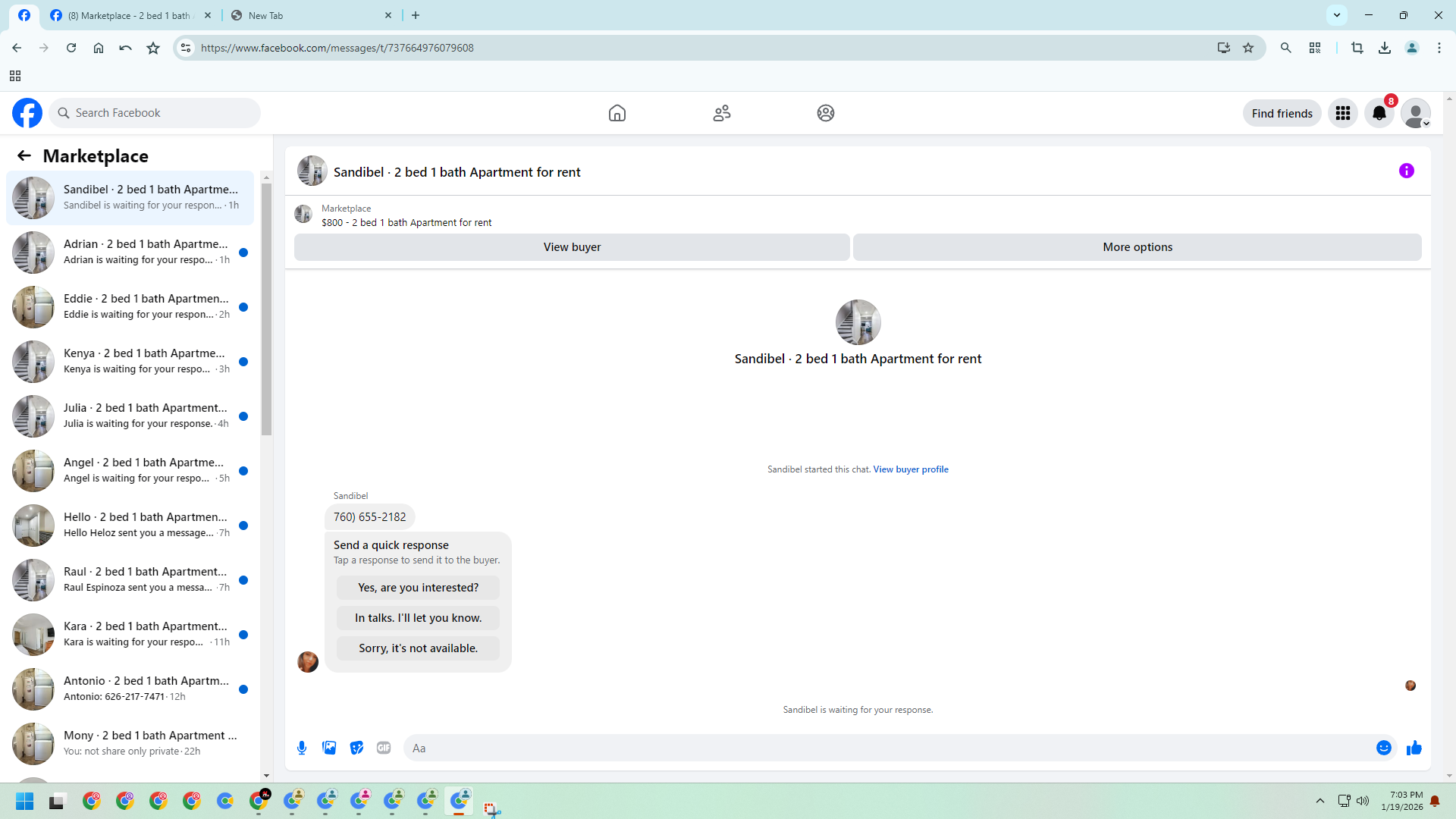Open the GIF picker icon
Viewport: 1456px width, 819px height.
click(384, 748)
